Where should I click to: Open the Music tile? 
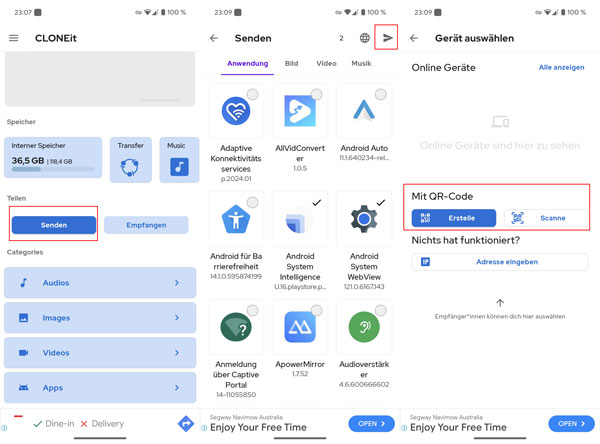click(178, 161)
